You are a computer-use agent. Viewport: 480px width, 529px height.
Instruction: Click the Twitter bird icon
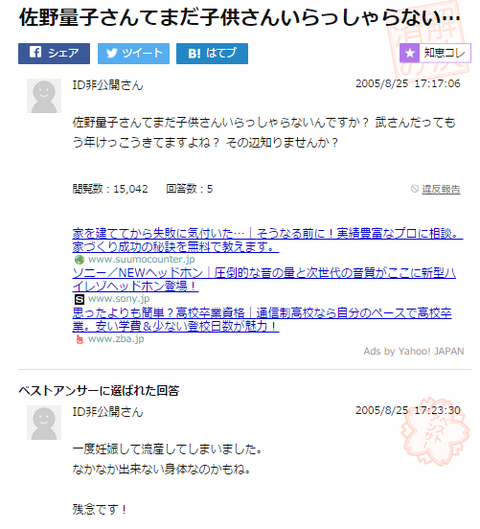point(112,53)
